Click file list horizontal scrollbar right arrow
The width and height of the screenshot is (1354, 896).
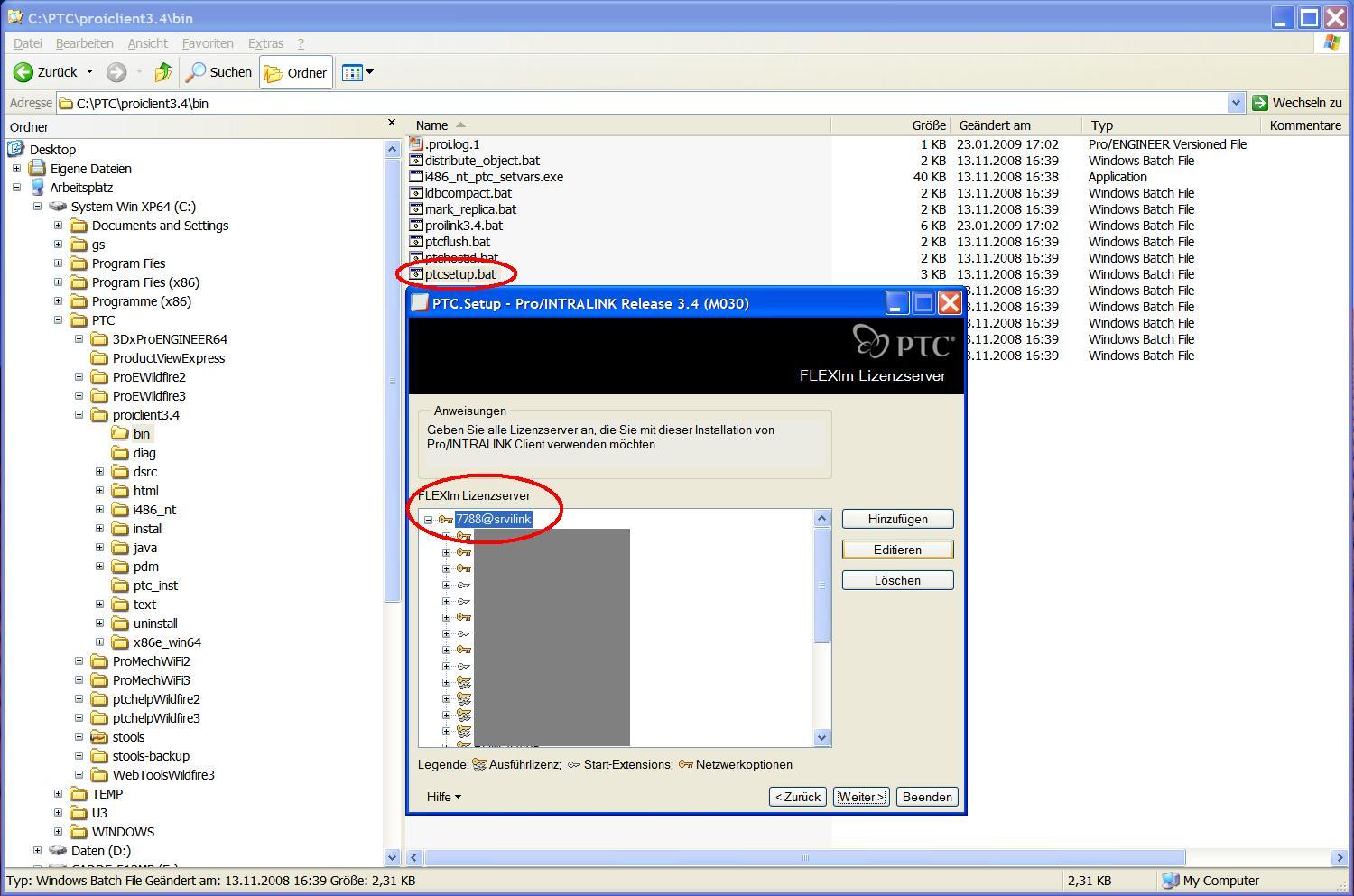1339,858
